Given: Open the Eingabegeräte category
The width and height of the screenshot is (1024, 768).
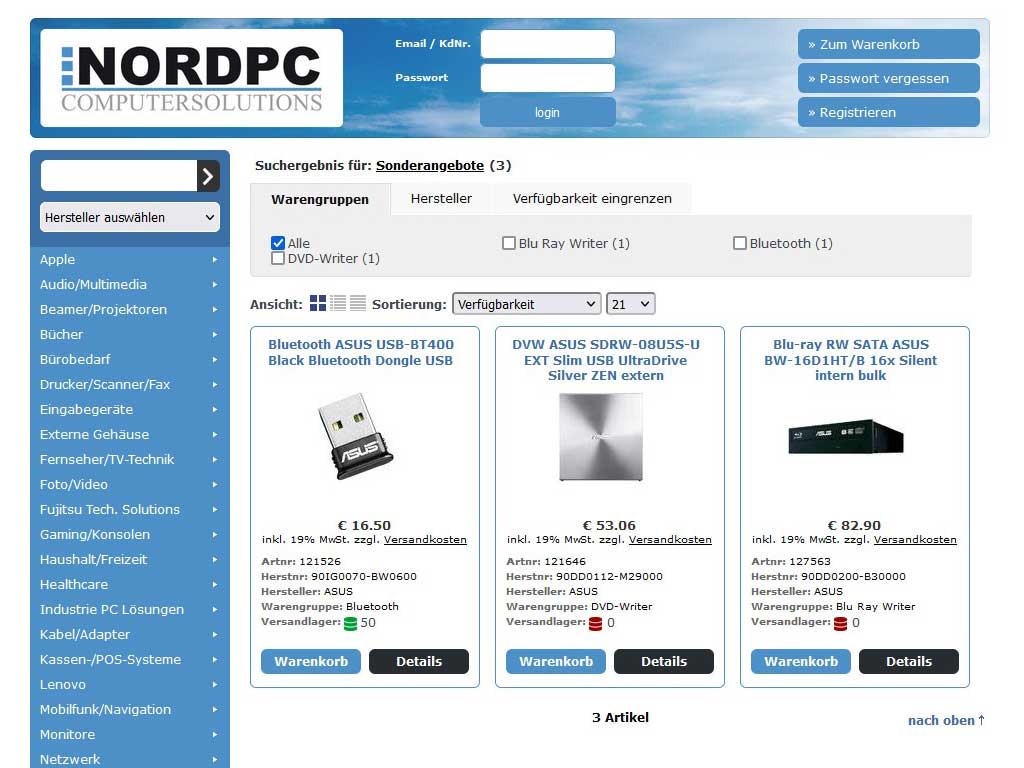Looking at the screenshot, I should [x=86, y=409].
